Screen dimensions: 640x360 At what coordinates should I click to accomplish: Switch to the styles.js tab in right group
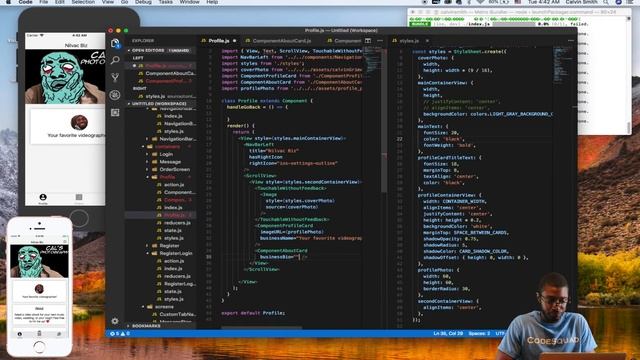[x=409, y=41]
